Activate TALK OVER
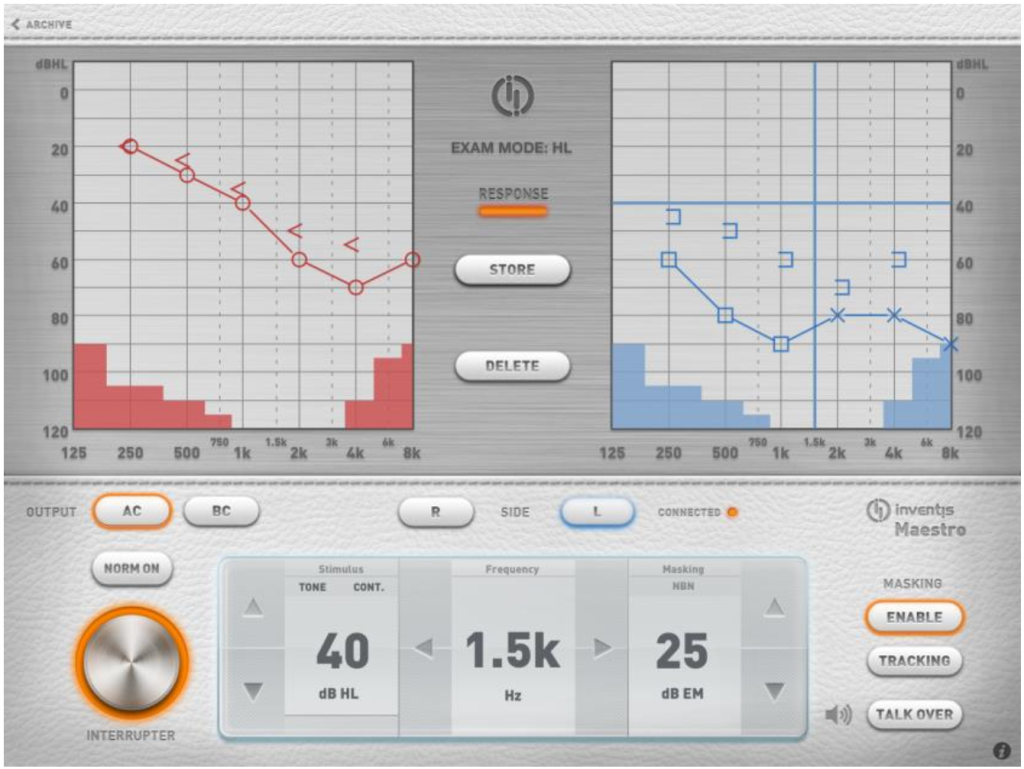The image size is (1024, 769). point(914,714)
